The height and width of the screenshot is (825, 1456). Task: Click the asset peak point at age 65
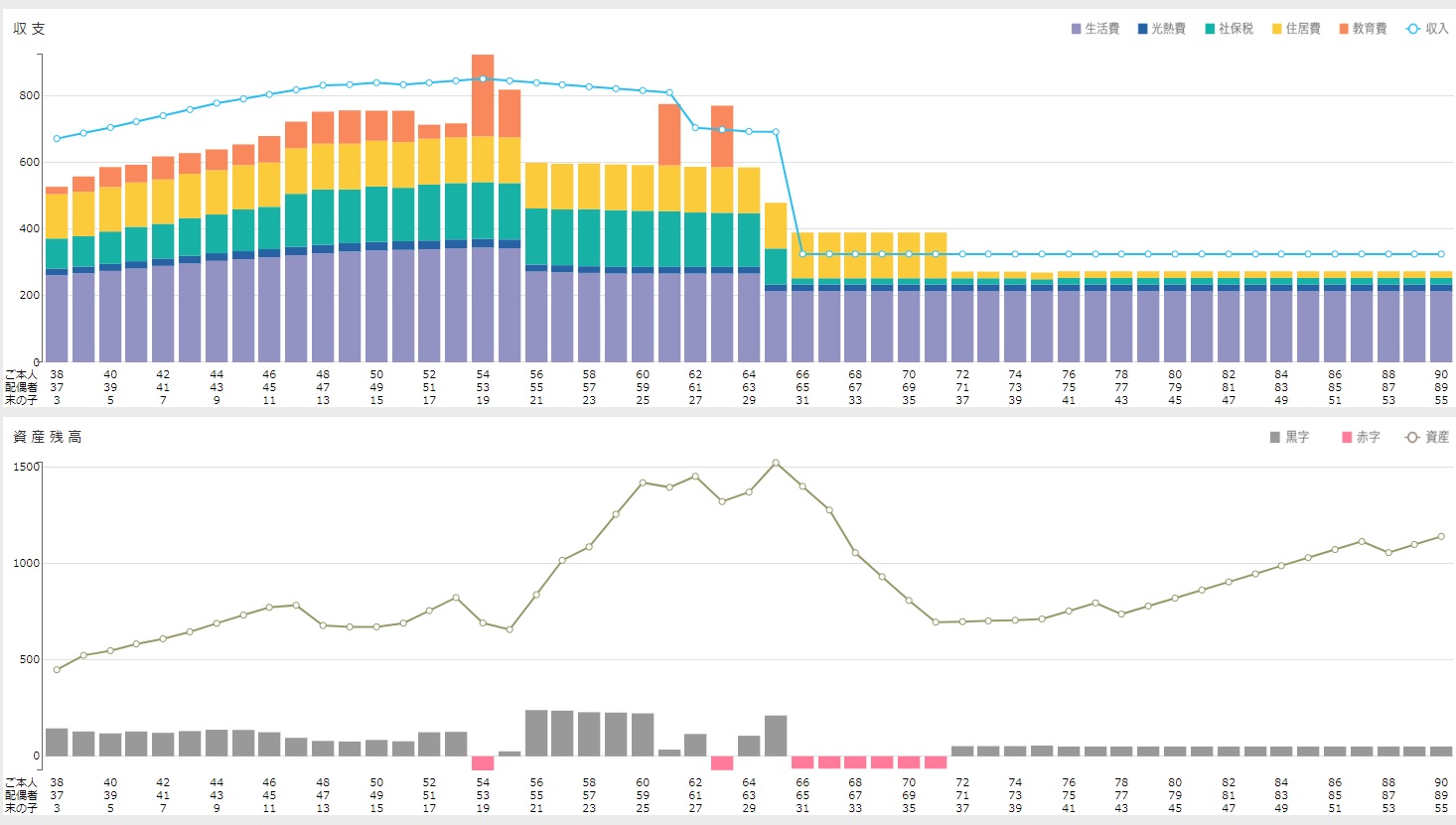(x=776, y=463)
